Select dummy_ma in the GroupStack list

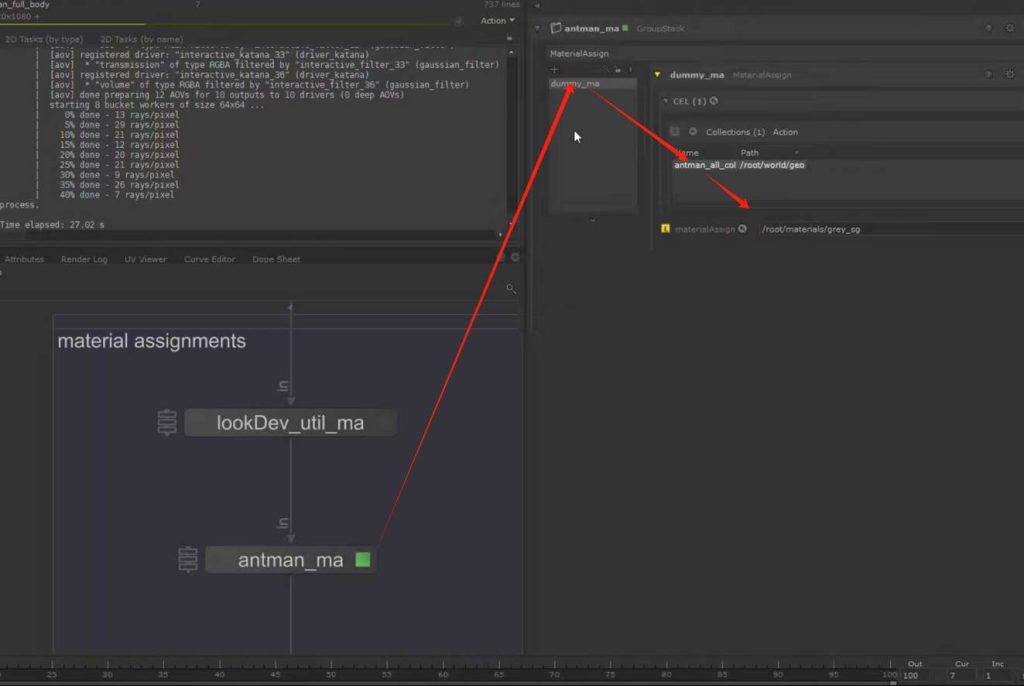[x=575, y=84]
